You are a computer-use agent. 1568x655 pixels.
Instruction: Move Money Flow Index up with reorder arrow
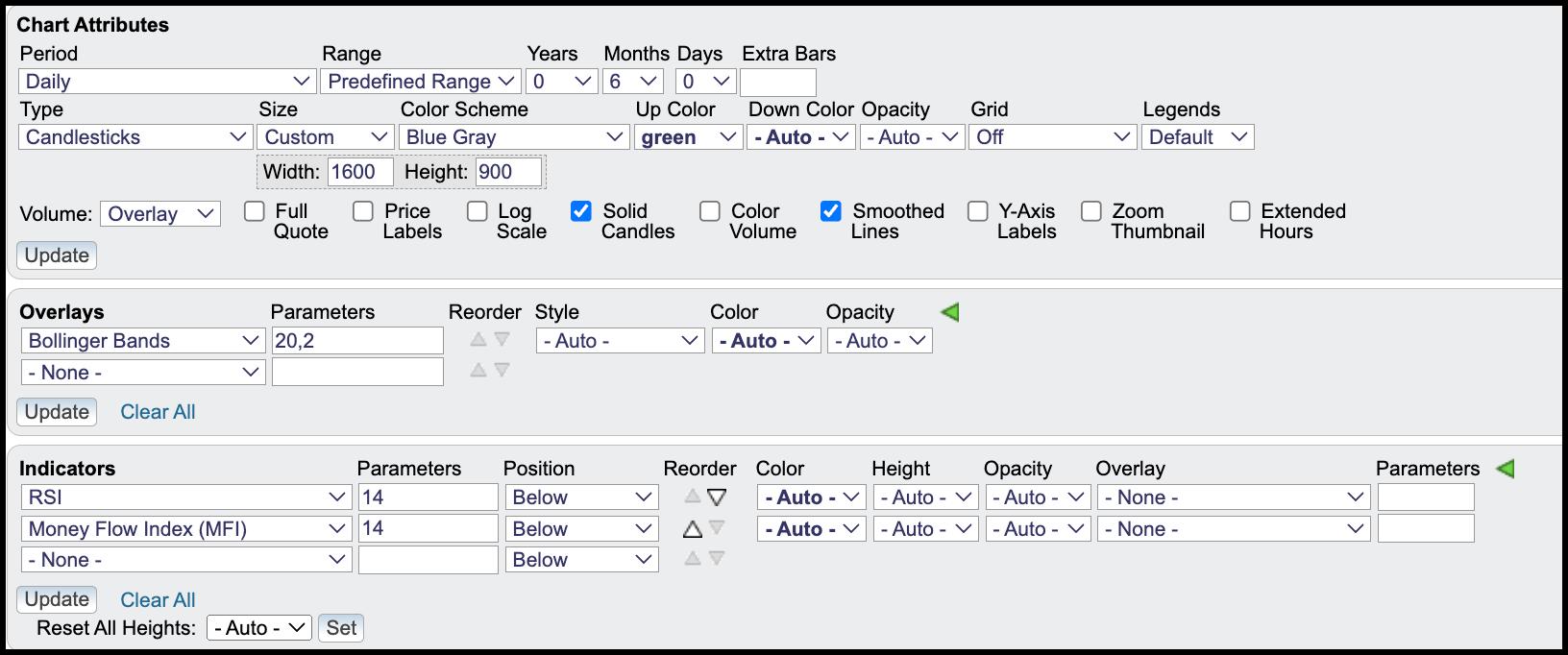point(693,529)
